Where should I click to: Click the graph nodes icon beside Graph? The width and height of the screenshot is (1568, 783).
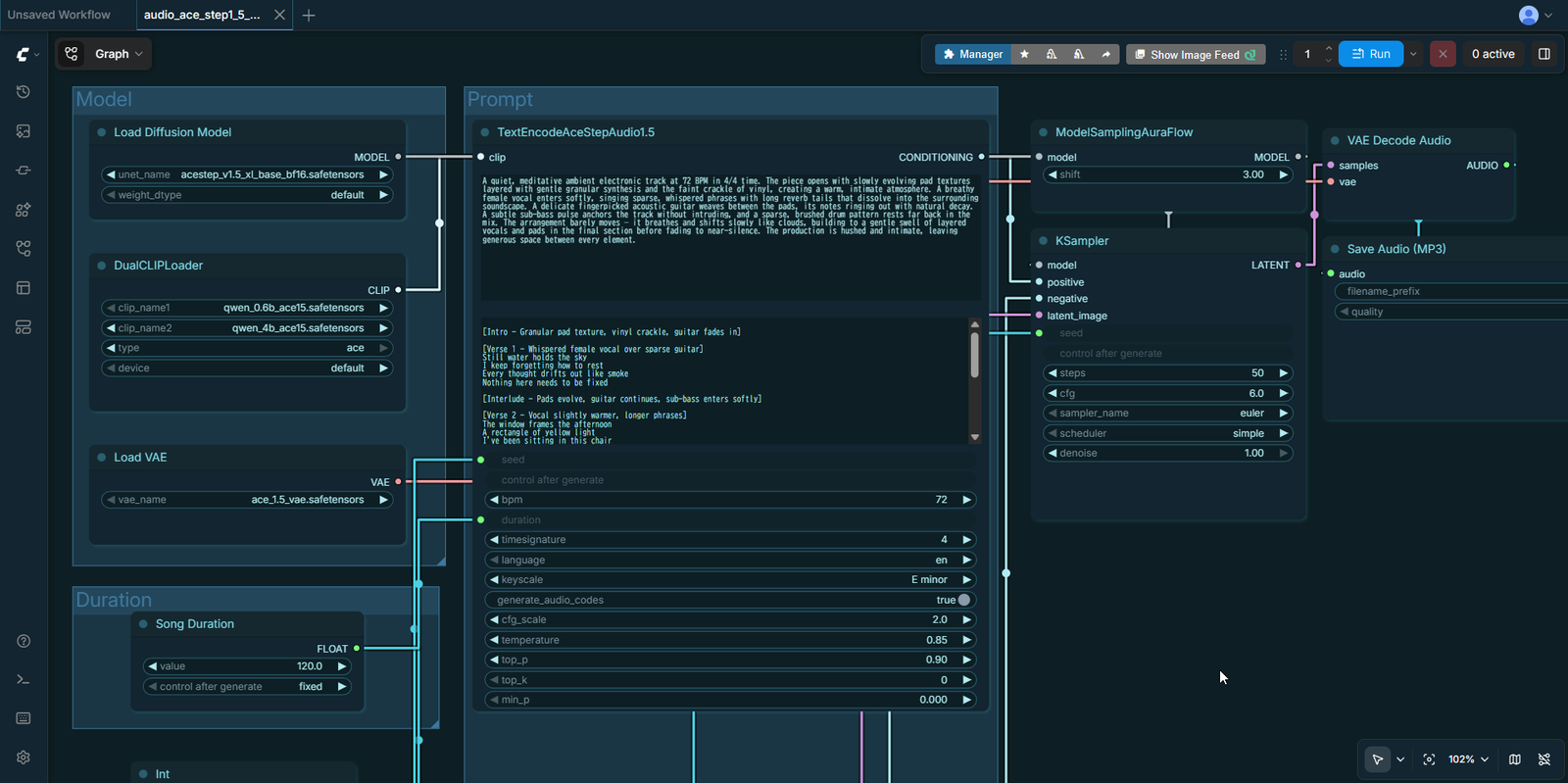(72, 54)
